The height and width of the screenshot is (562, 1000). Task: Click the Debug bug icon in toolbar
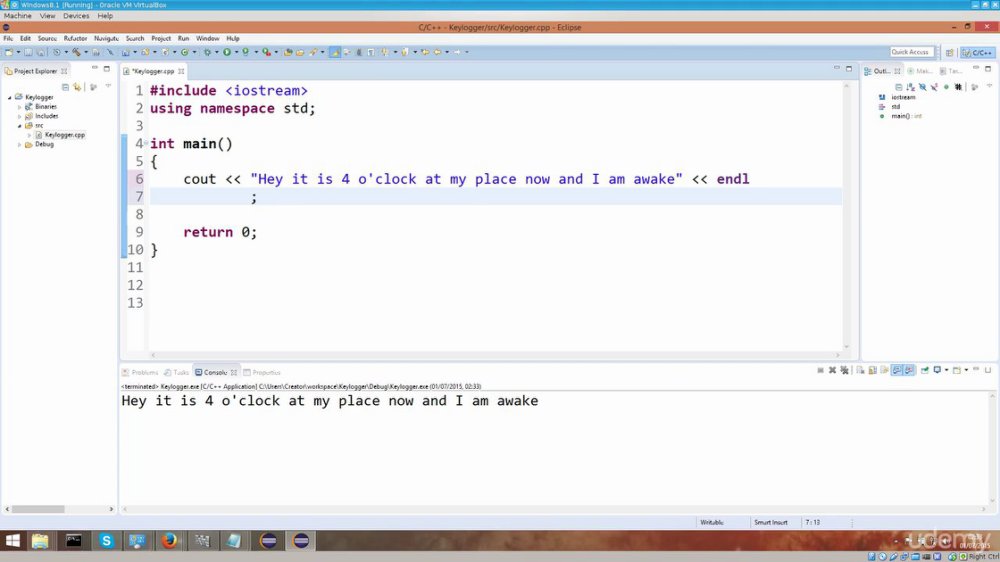coord(208,52)
